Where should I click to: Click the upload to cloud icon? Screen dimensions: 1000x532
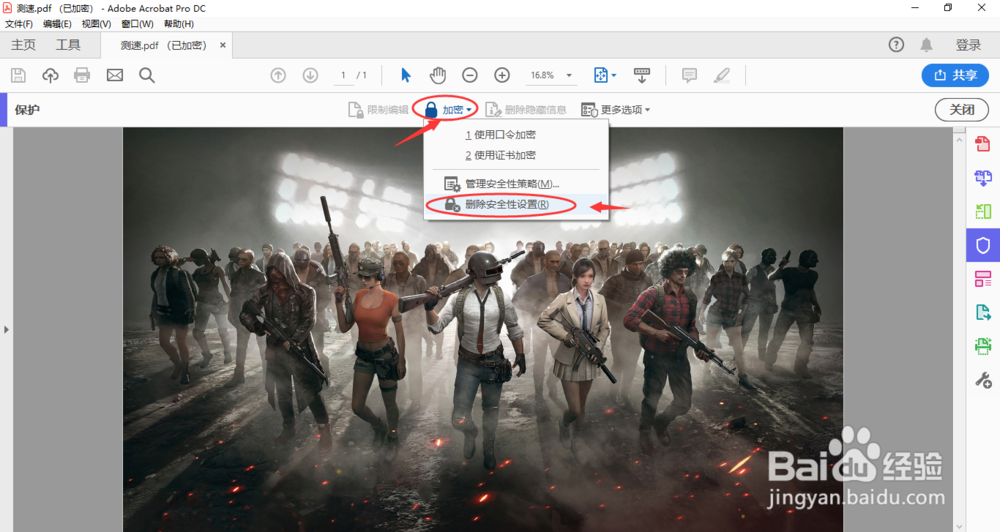click(50, 75)
